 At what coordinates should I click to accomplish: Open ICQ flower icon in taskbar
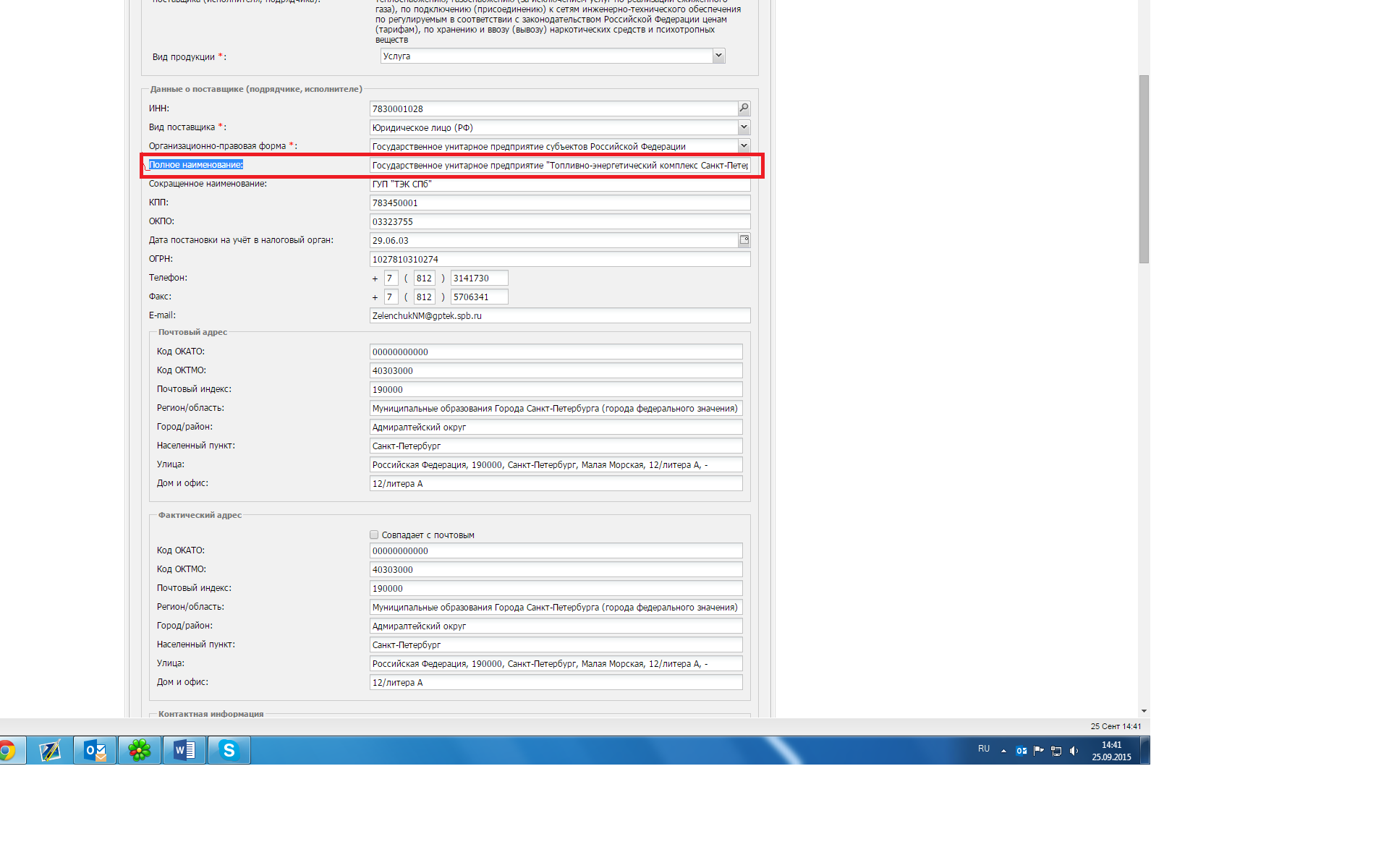tap(140, 751)
